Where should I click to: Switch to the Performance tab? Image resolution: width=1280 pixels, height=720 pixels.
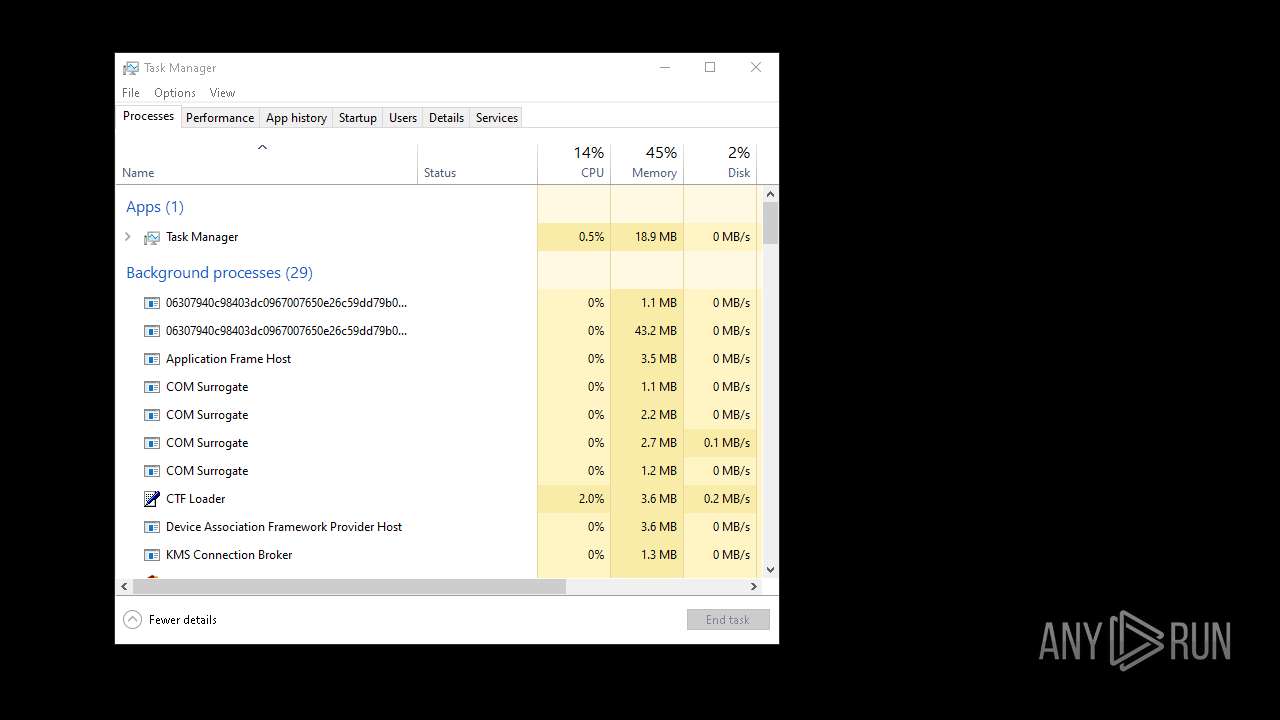coord(220,118)
